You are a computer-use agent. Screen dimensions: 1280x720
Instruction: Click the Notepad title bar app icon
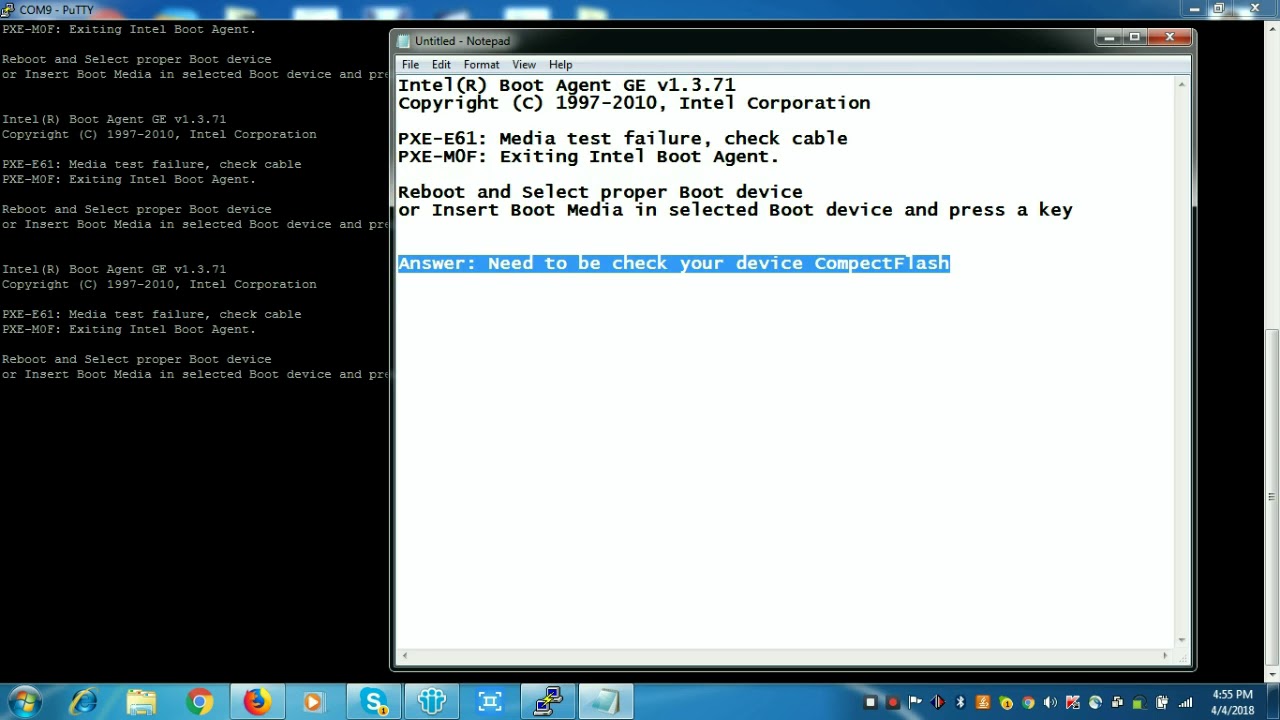click(404, 41)
